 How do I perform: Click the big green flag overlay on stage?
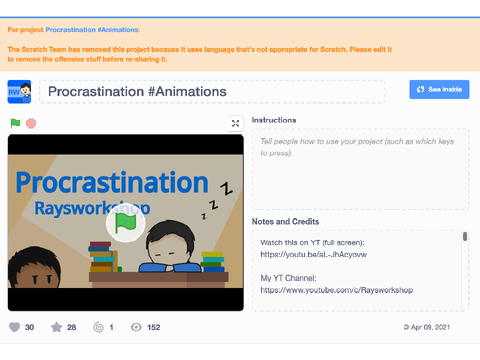point(126,223)
